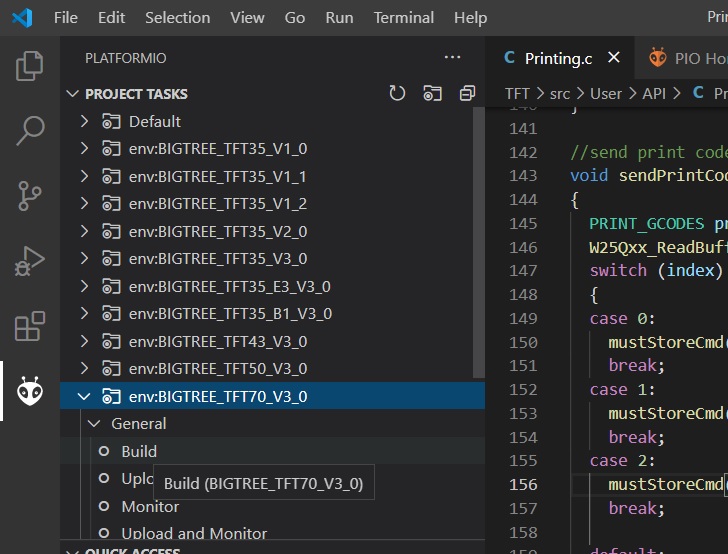Screen dimensions: 728x554
Task: Collapse the PROJECT TASKS section
Action: [72, 94]
